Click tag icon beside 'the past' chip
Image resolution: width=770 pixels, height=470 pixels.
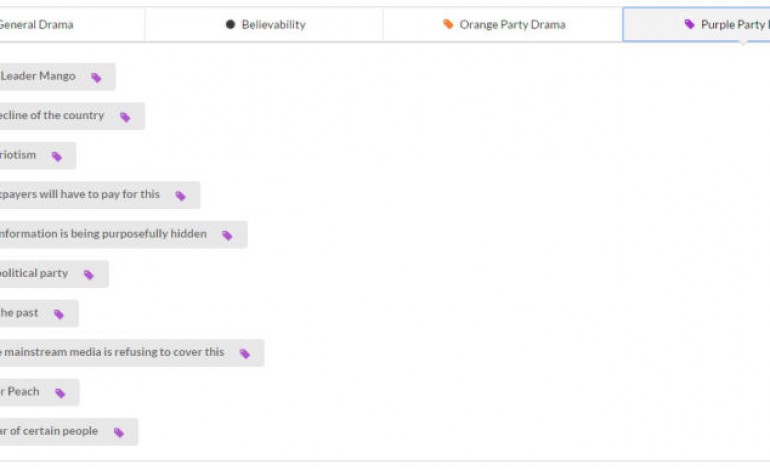tap(59, 314)
